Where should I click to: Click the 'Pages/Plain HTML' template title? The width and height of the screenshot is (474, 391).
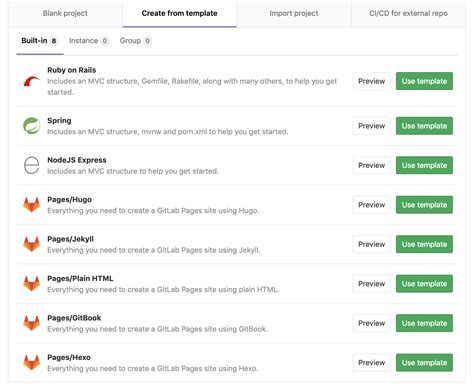click(x=80, y=278)
